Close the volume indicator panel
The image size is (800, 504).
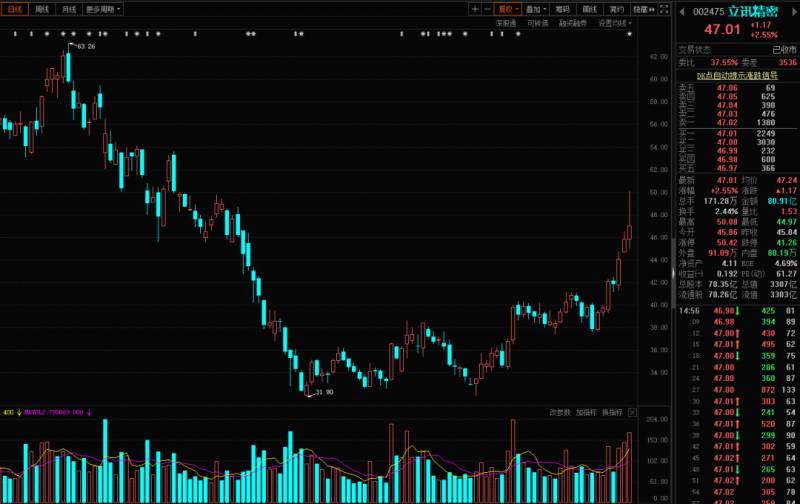[632, 412]
